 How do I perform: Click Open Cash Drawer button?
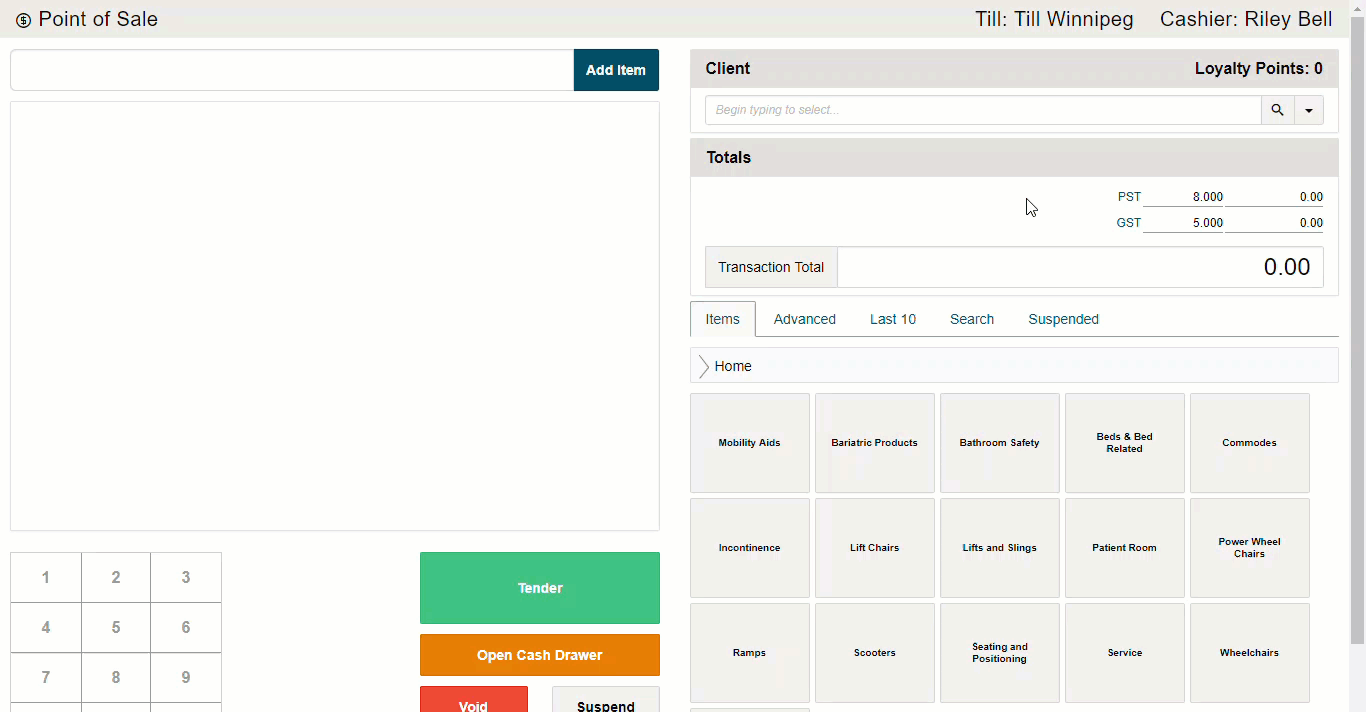point(540,655)
